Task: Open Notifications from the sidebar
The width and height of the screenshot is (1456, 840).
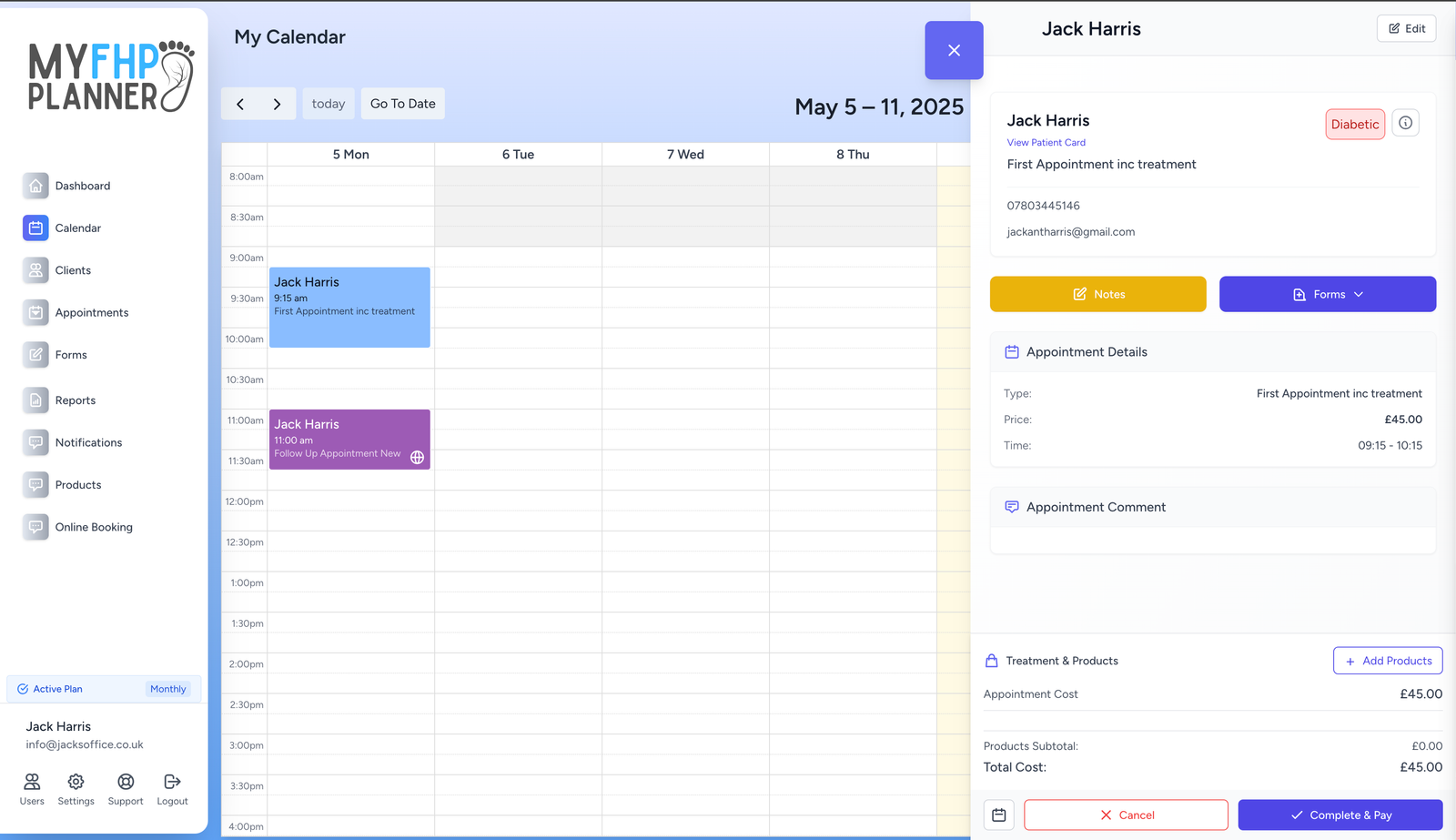Action: 36,442
